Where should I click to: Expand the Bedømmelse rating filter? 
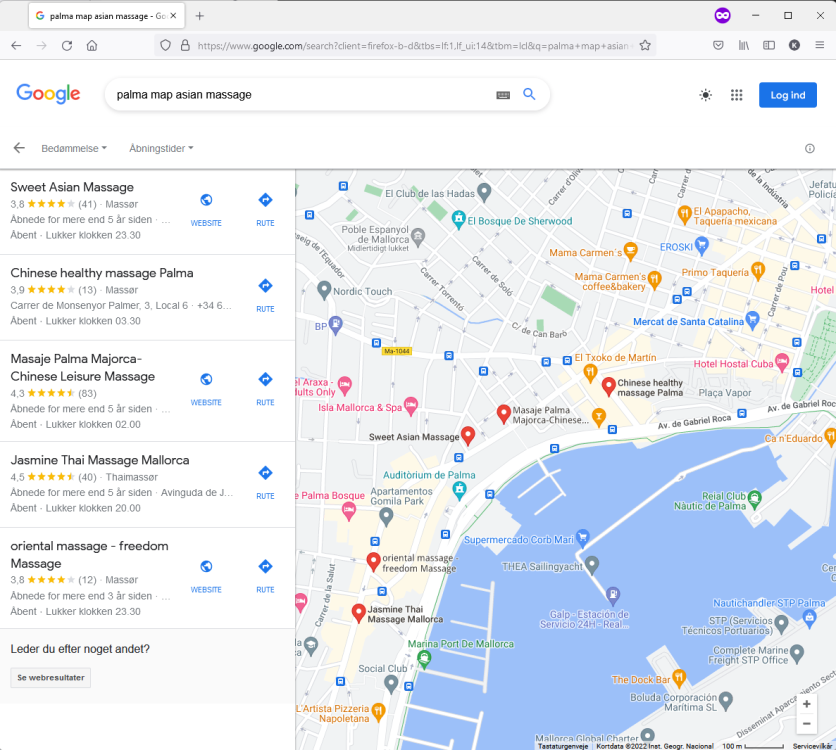74,148
